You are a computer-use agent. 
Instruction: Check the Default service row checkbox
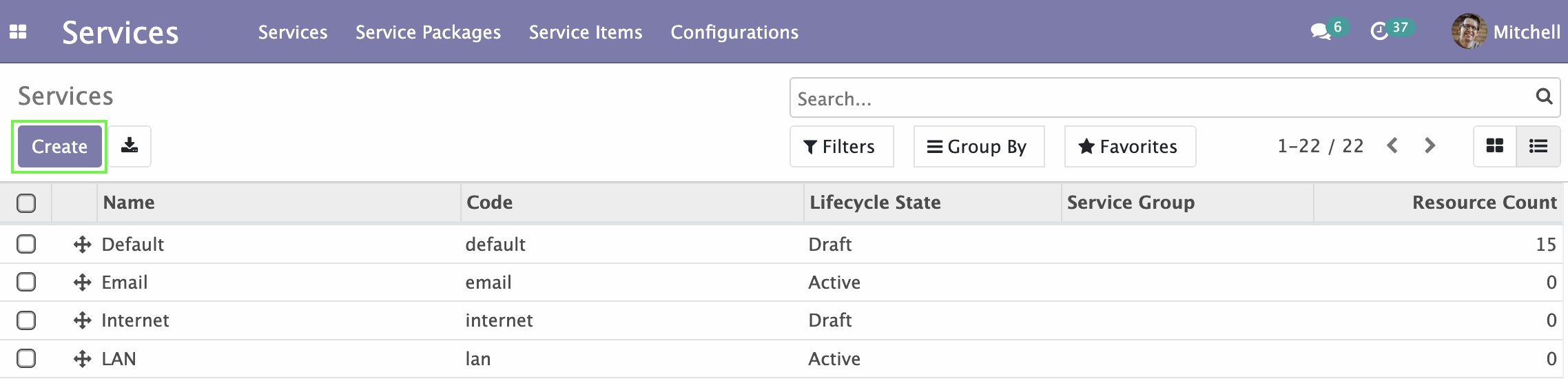coord(26,244)
